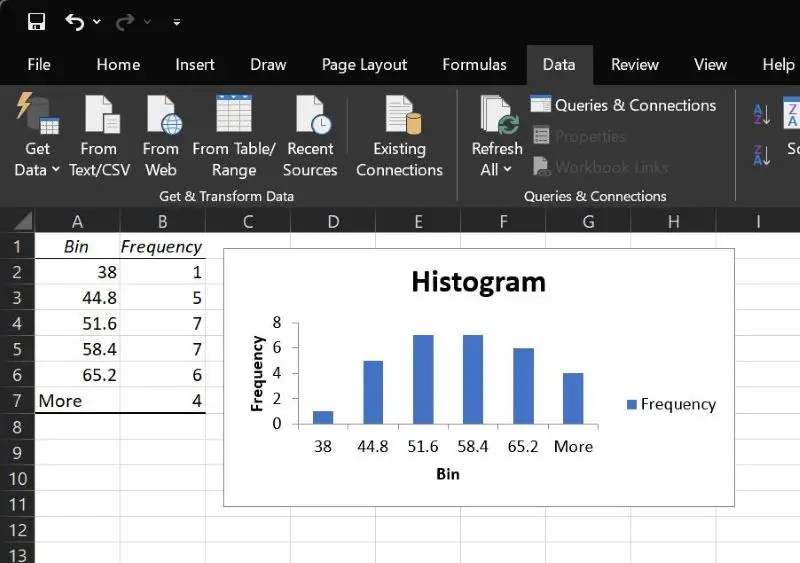Screen dimensions: 800x563
Task: Expand Customize Quick Access Toolbar menu
Action: coord(177,21)
